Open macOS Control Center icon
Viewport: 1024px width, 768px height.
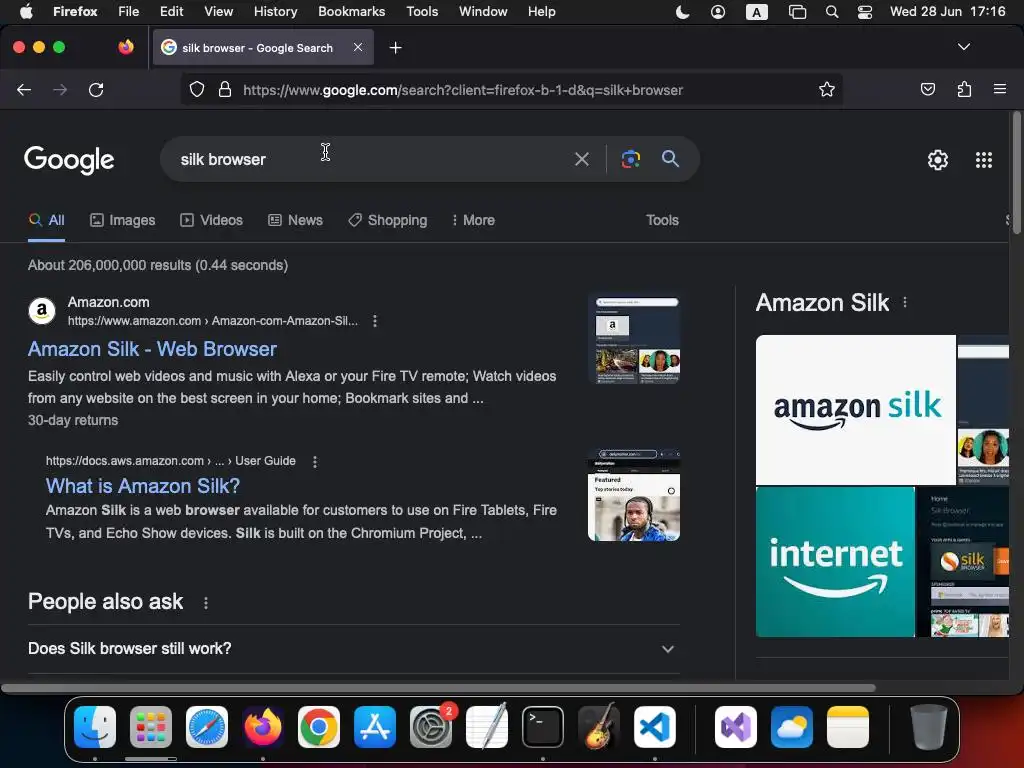pyautogui.click(x=865, y=12)
